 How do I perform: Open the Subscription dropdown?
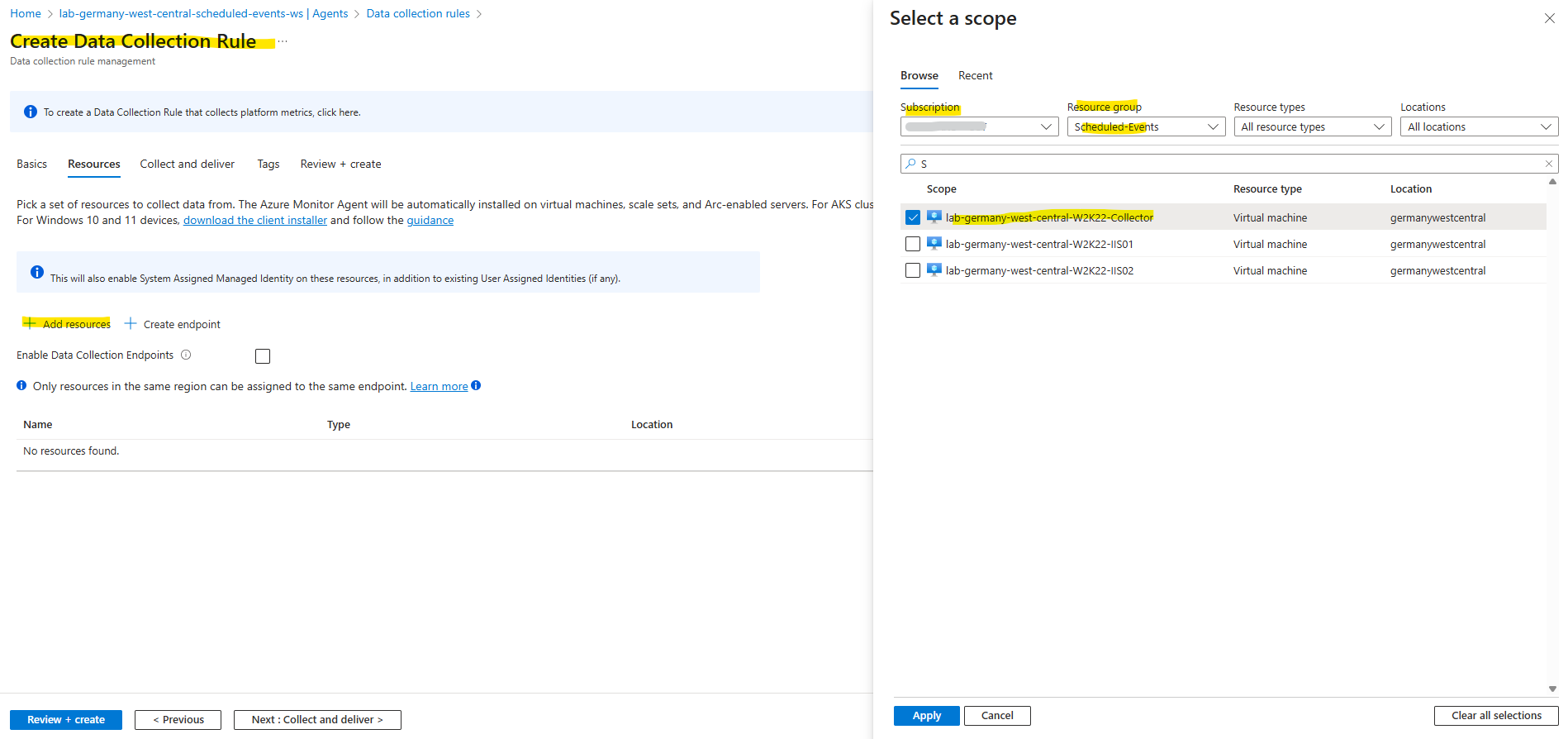coord(979,126)
